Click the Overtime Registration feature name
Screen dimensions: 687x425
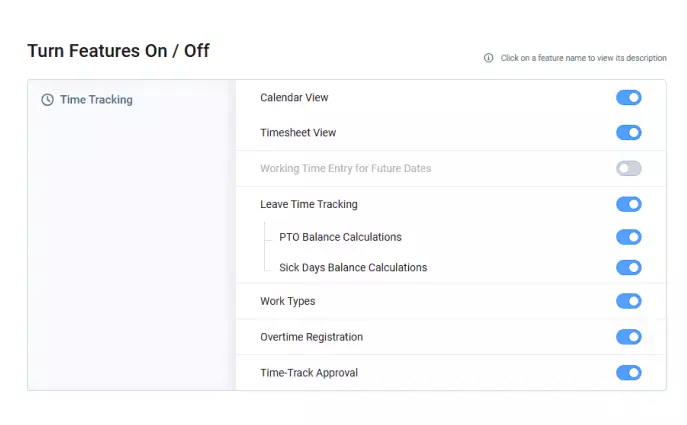311,337
